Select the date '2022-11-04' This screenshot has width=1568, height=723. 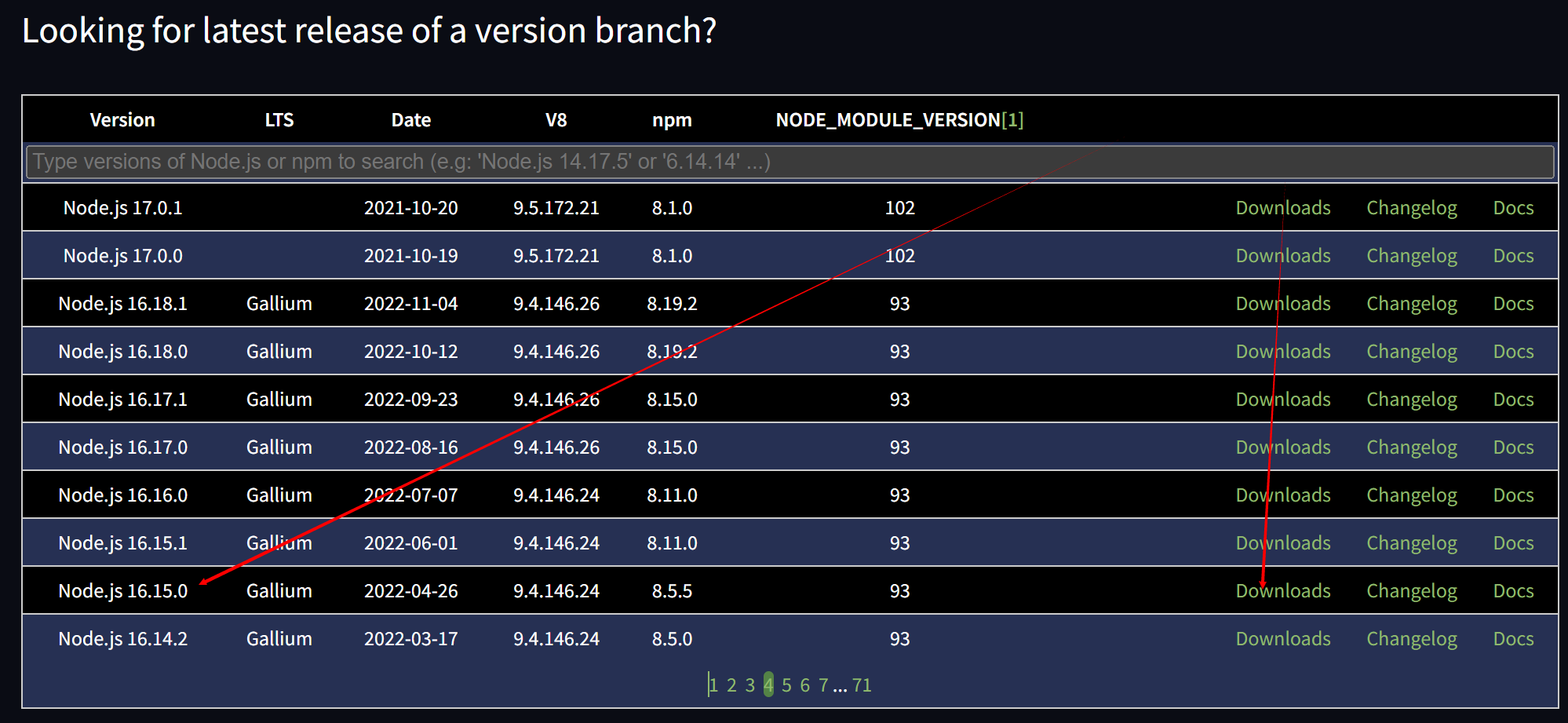click(411, 304)
